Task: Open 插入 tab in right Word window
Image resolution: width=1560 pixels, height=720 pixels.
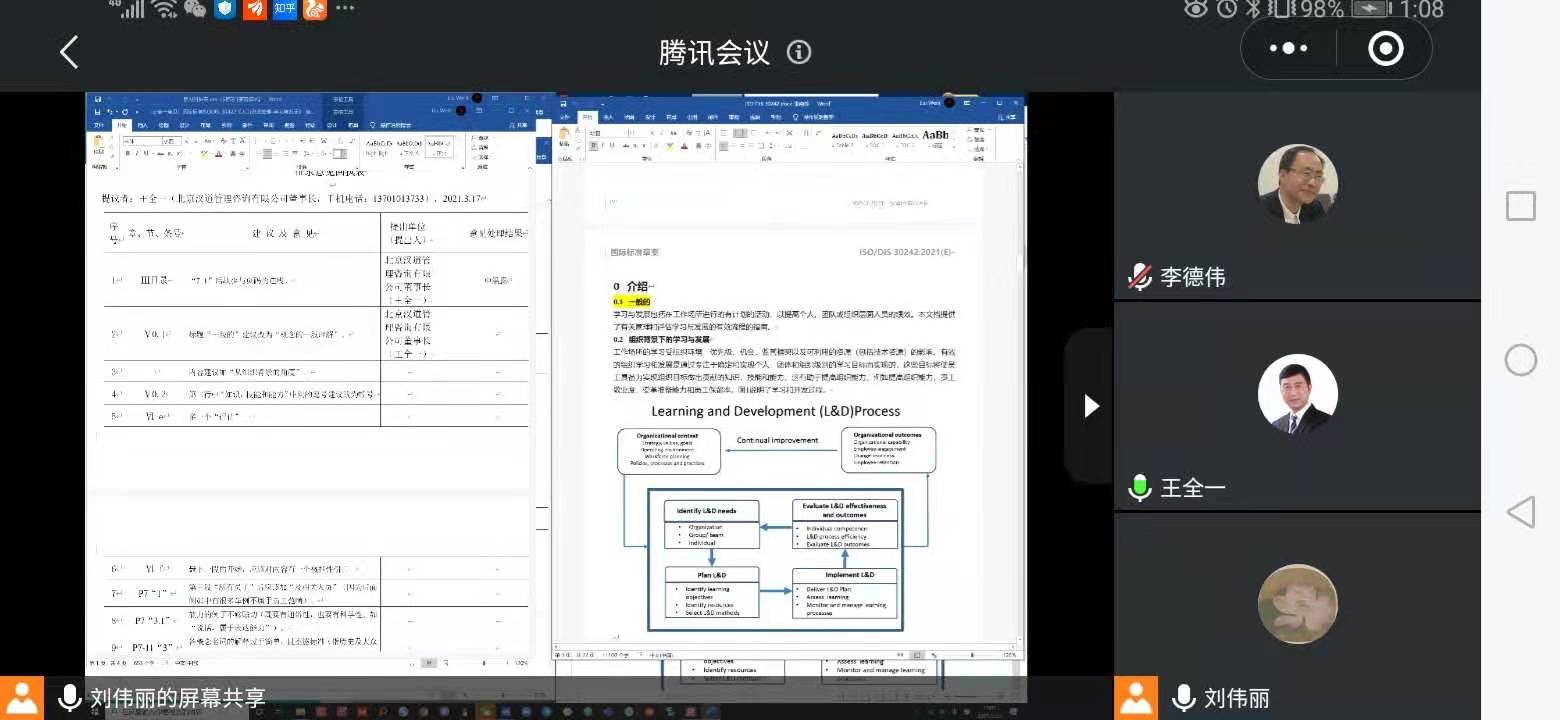Action: [x=609, y=118]
